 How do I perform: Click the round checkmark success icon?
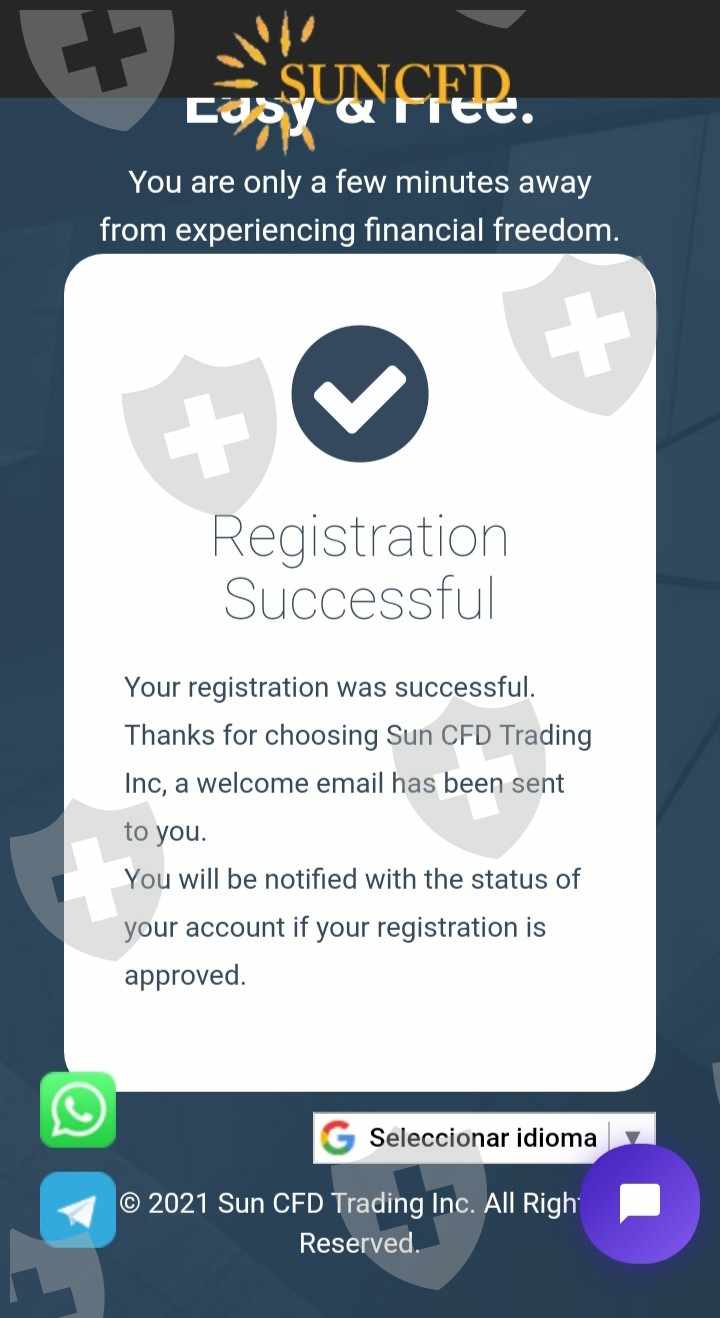pos(360,393)
